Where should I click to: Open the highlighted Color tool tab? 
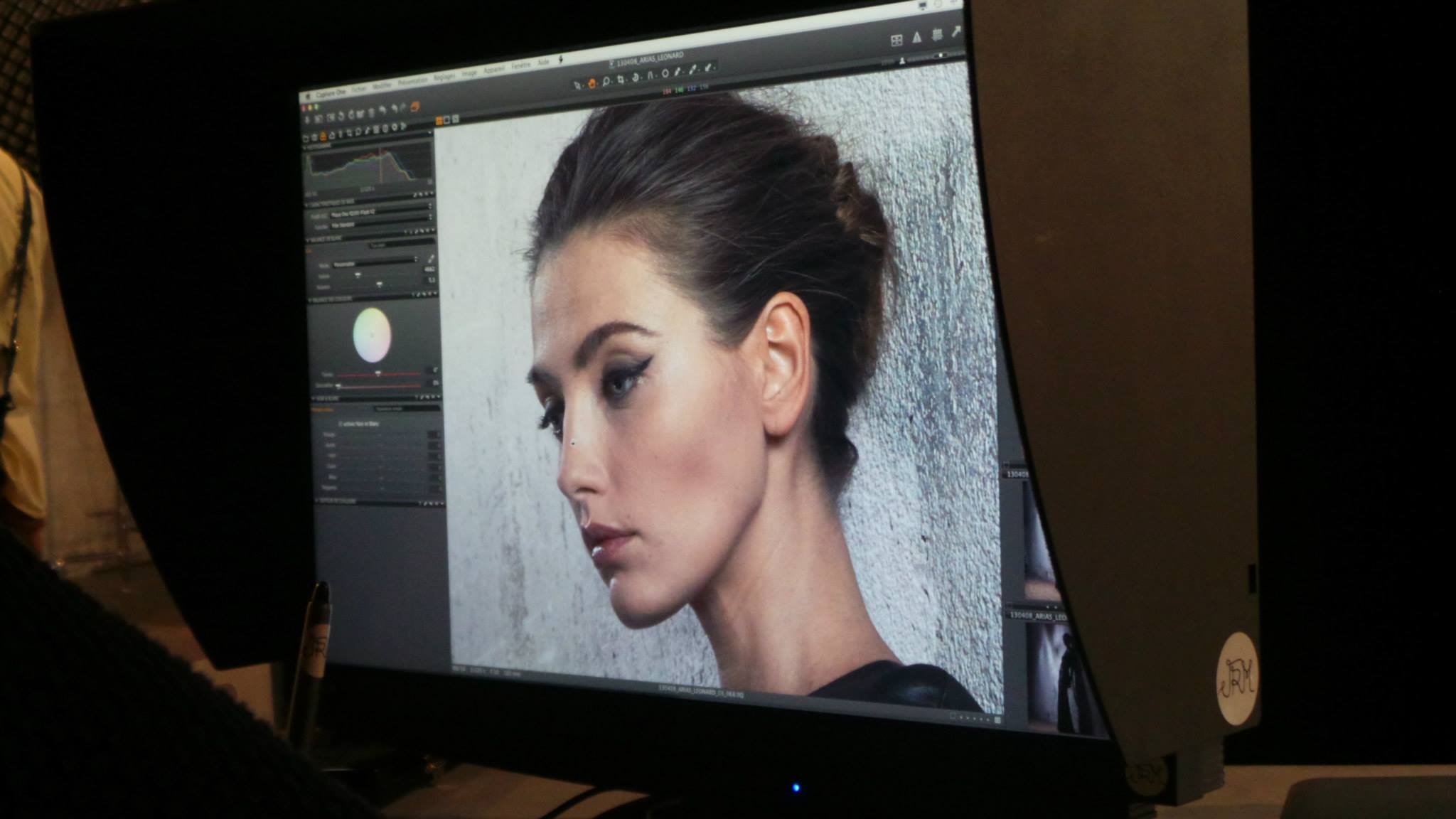[323, 136]
